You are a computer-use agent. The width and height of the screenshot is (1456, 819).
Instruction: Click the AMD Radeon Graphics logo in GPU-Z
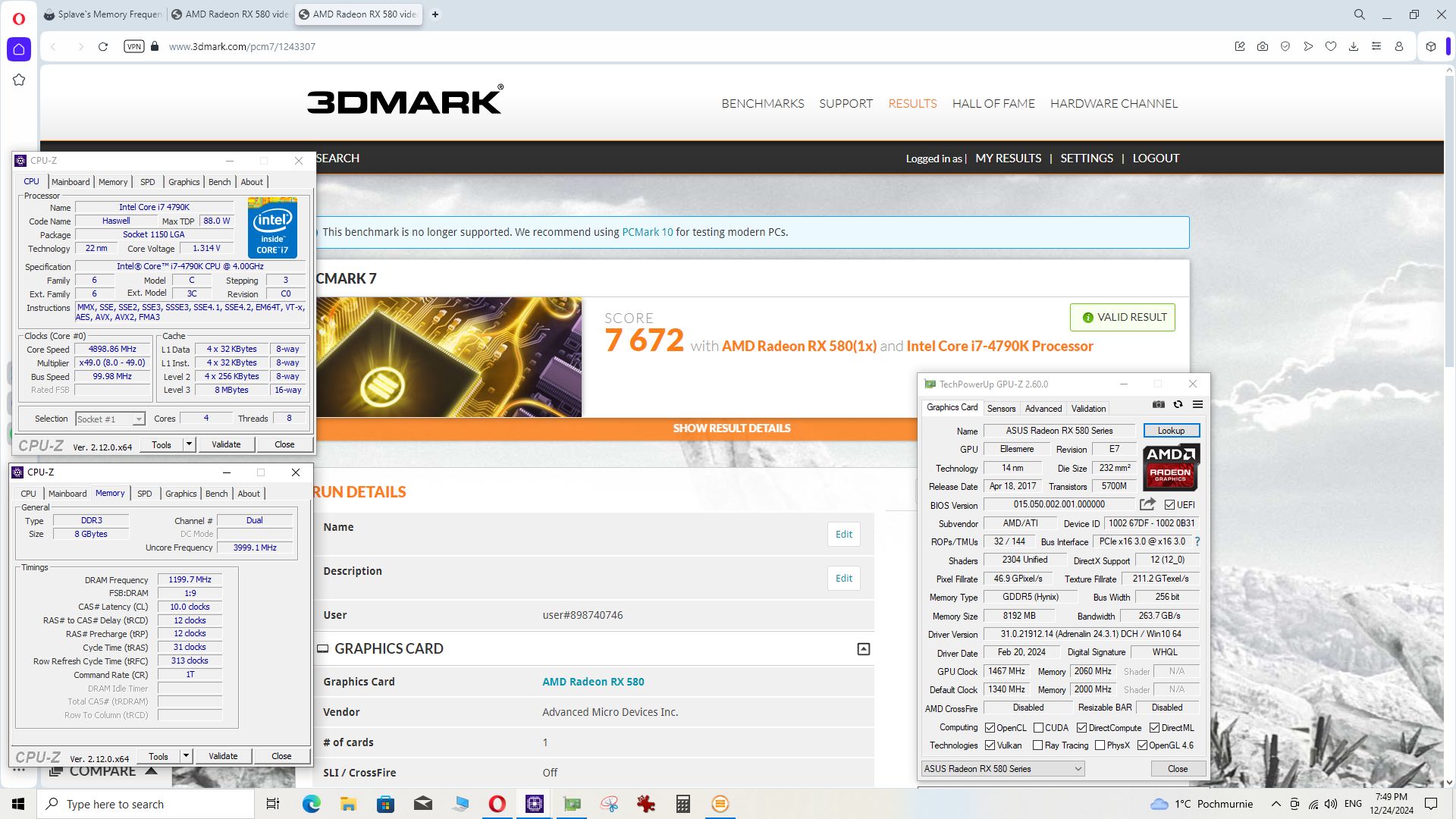(1171, 468)
